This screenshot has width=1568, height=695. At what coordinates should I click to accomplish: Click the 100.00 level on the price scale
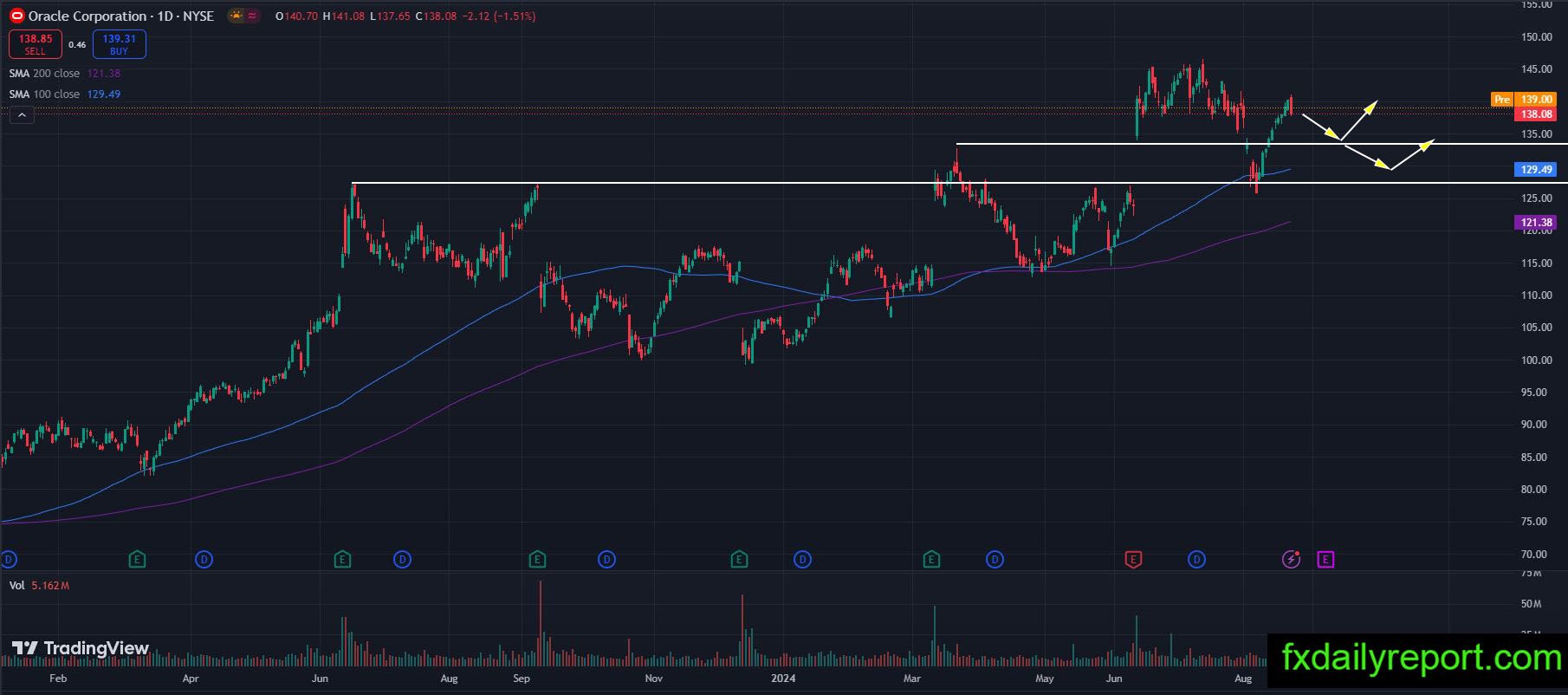point(1537,360)
